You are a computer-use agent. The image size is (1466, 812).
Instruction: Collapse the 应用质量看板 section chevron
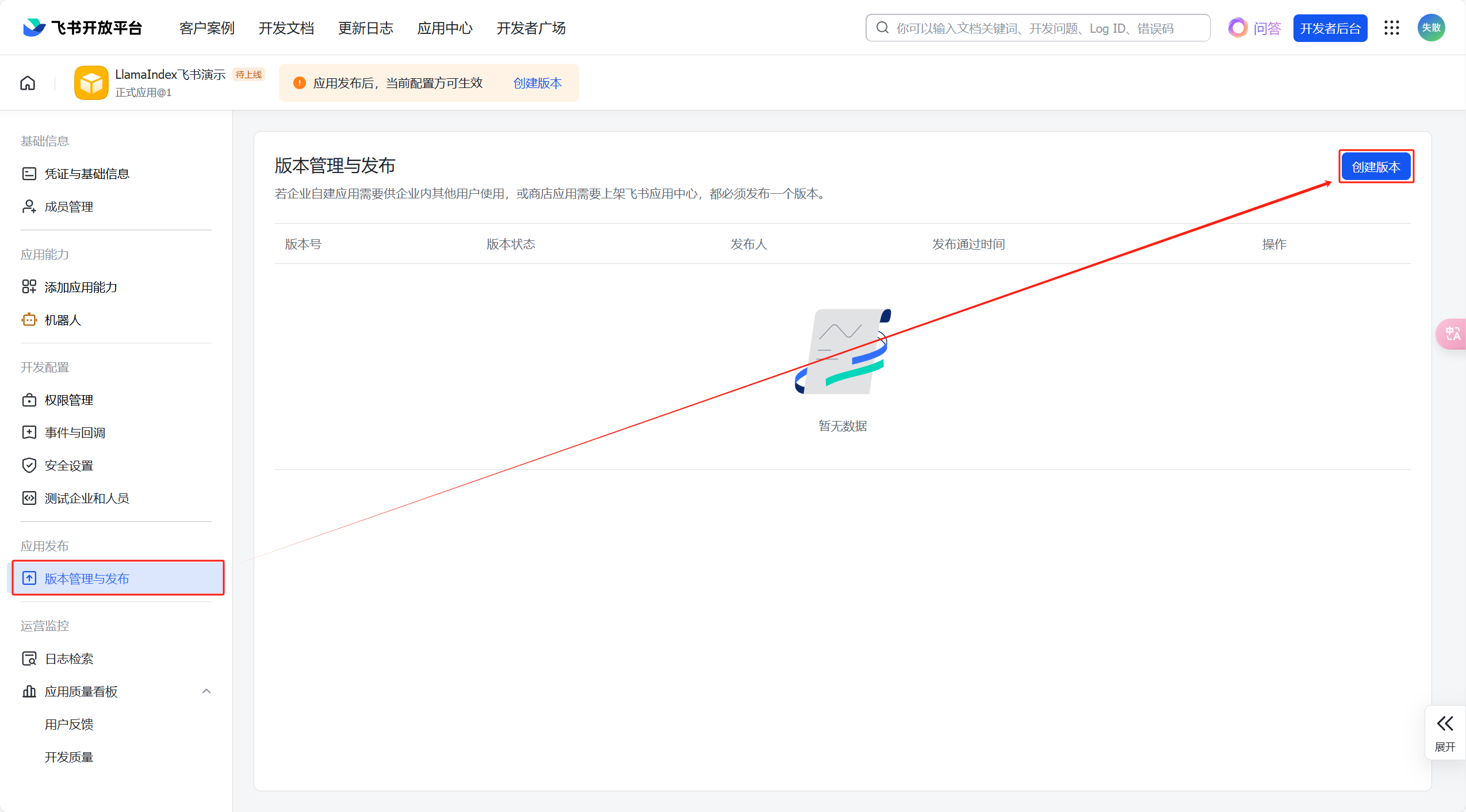tap(206, 691)
